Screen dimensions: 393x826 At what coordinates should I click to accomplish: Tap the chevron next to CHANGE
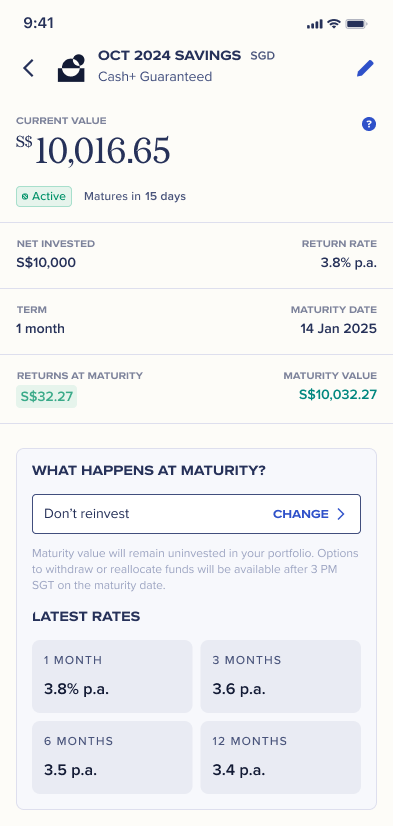[341, 514]
